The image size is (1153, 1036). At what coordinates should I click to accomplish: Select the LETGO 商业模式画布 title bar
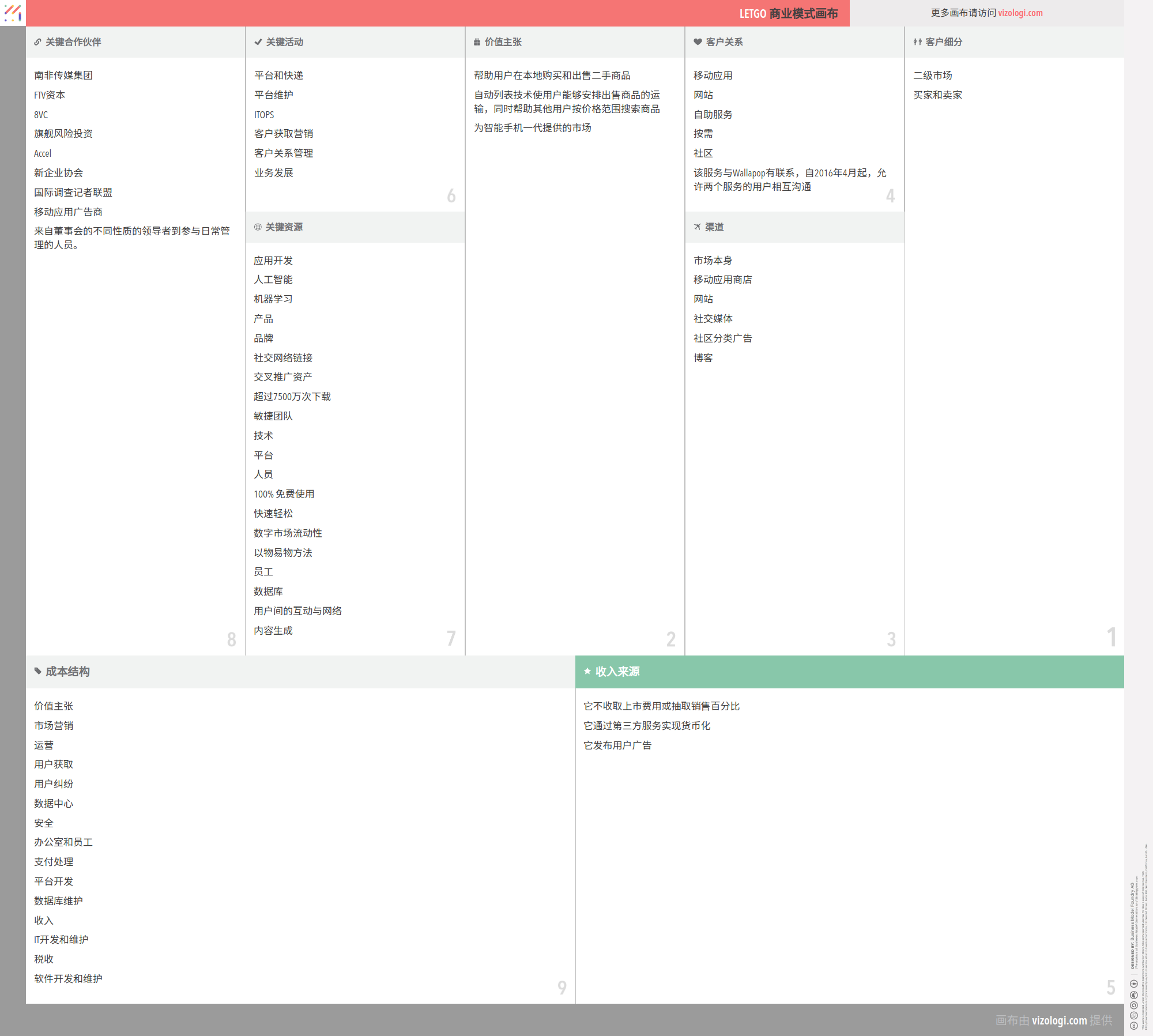788,13
